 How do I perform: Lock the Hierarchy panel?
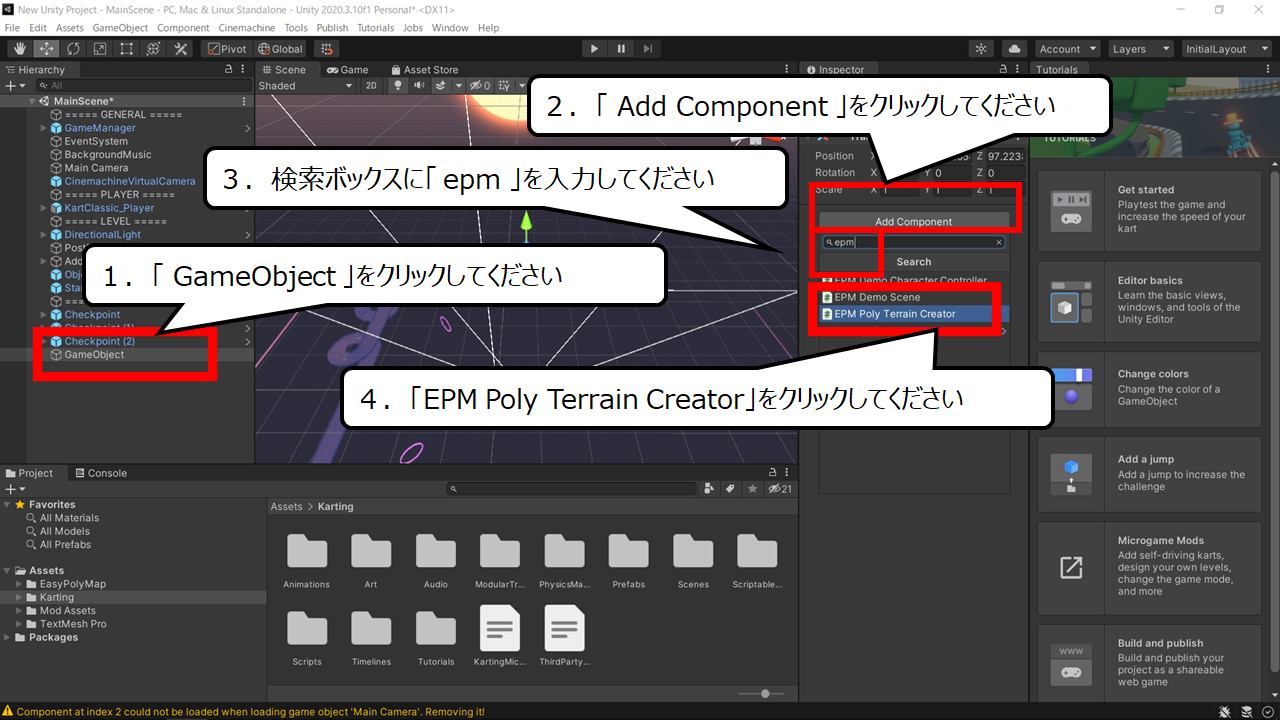(x=229, y=70)
